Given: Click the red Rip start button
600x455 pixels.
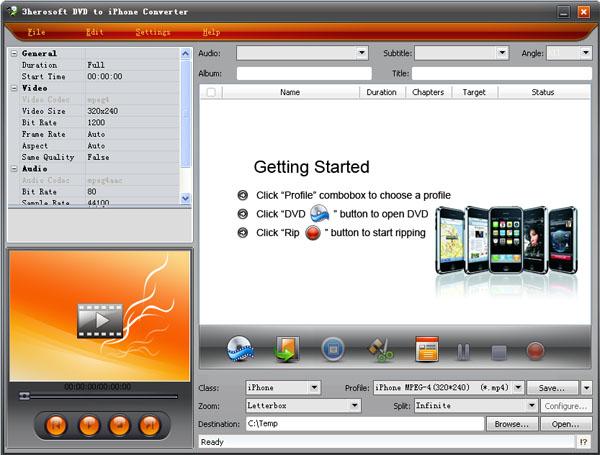Looking at the screenshot, I should point(535,351).
